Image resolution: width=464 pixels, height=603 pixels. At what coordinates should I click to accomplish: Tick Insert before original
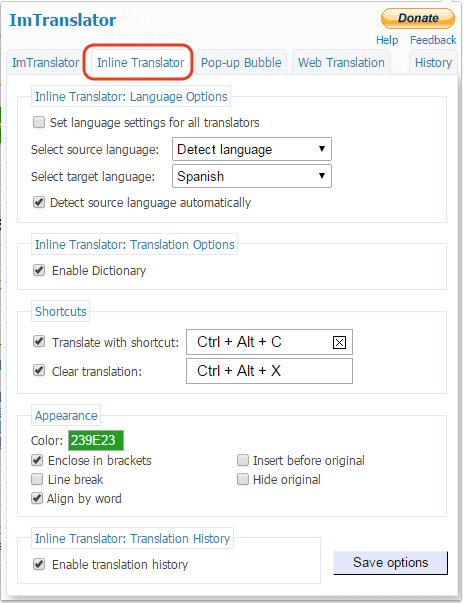coord(243,460)
